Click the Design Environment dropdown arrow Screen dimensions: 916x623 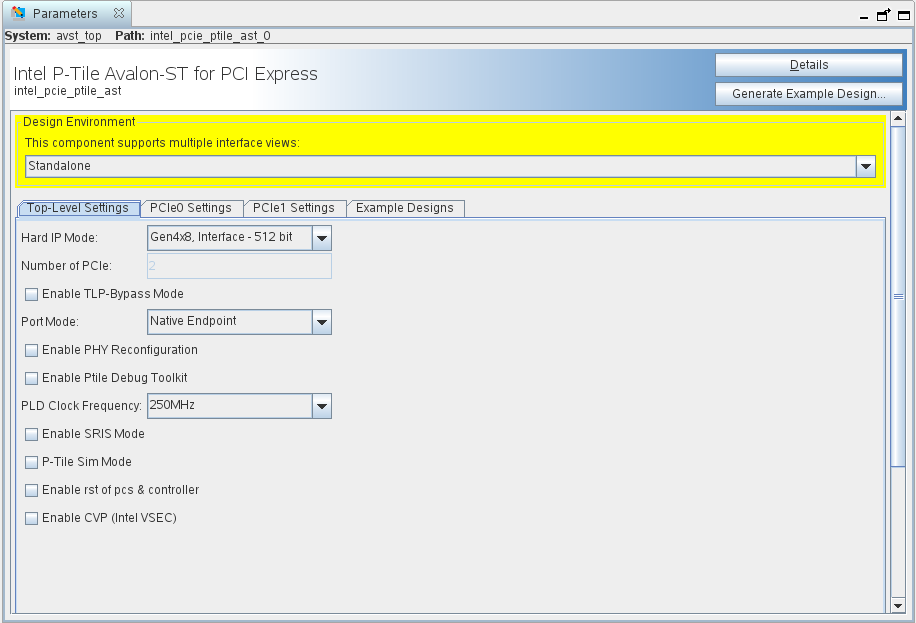pos(866,167)
